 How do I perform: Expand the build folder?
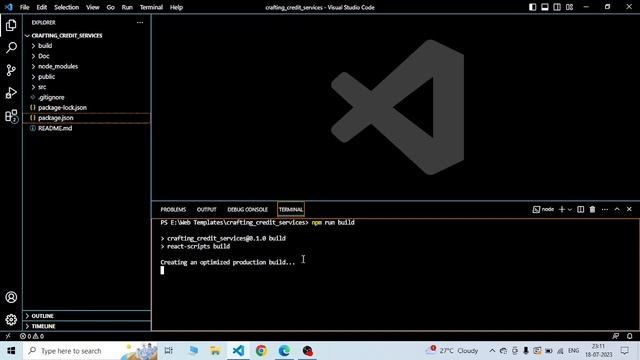click(87, 46)
